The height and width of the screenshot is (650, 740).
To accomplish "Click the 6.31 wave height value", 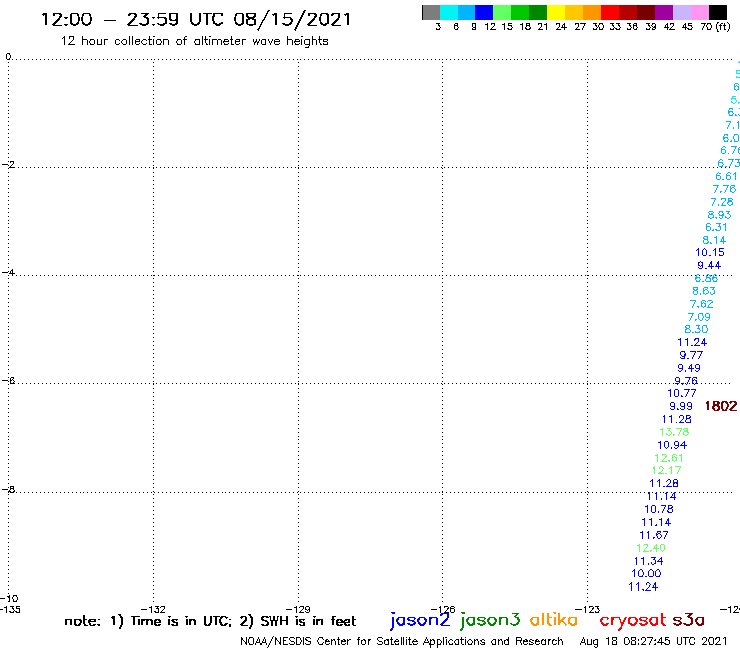I will 716,227.
